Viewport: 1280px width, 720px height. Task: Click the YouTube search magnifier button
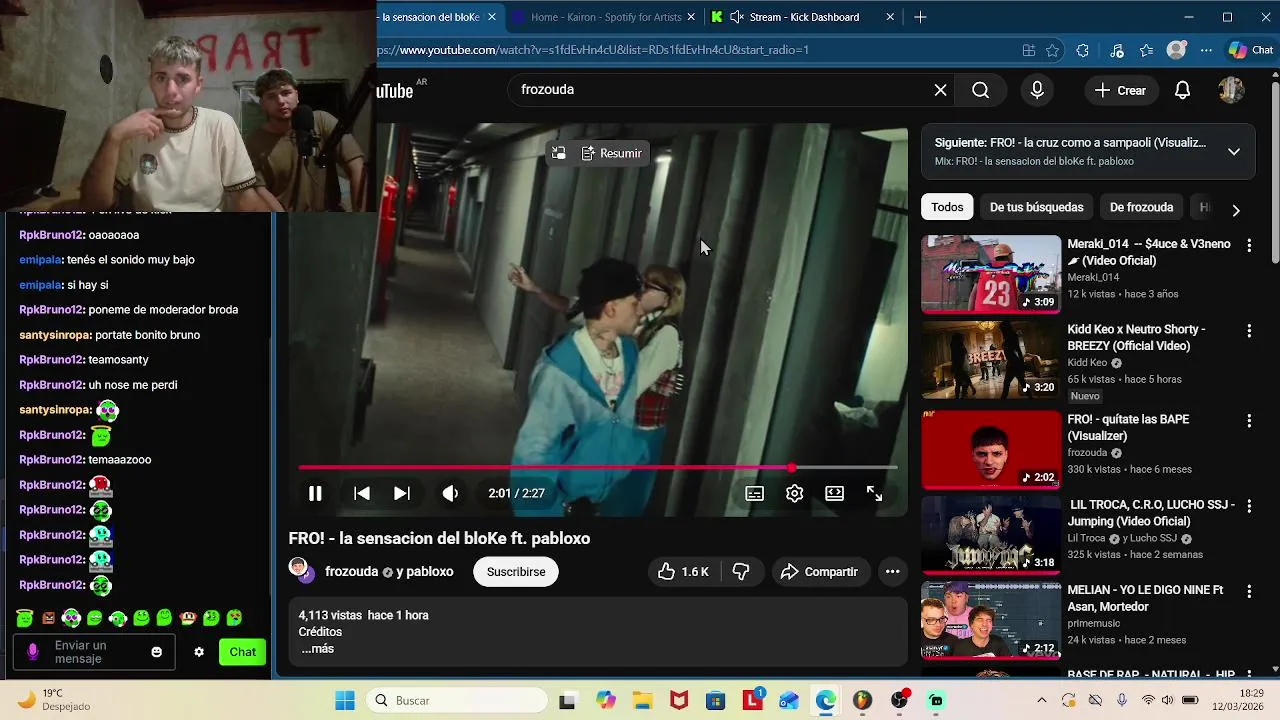[x=980, y=90]
